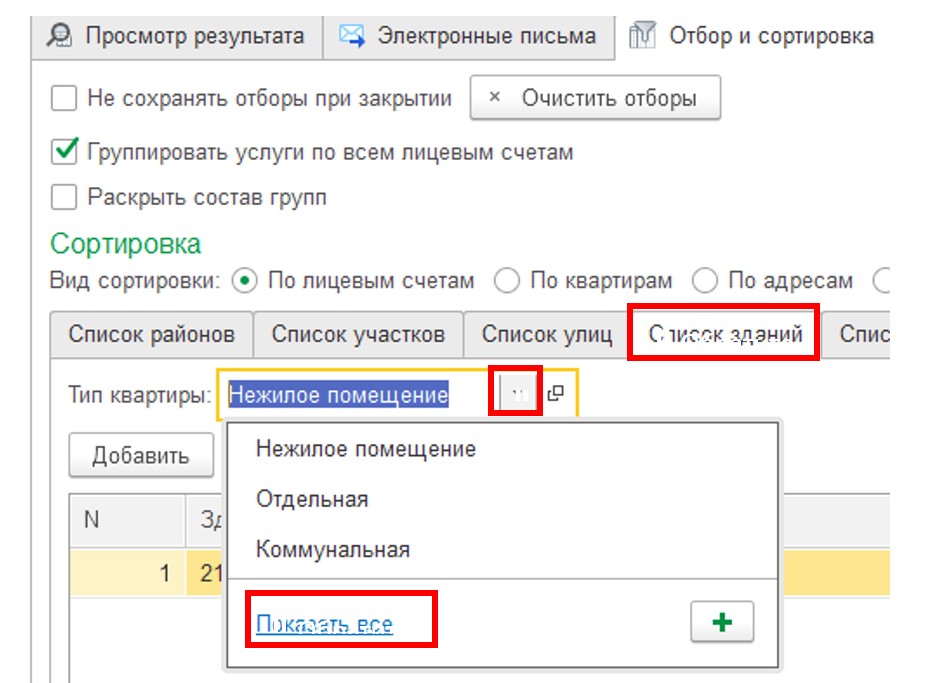
Task: Choose Коммунальная from the dropdown list
Action: (332, 550)
